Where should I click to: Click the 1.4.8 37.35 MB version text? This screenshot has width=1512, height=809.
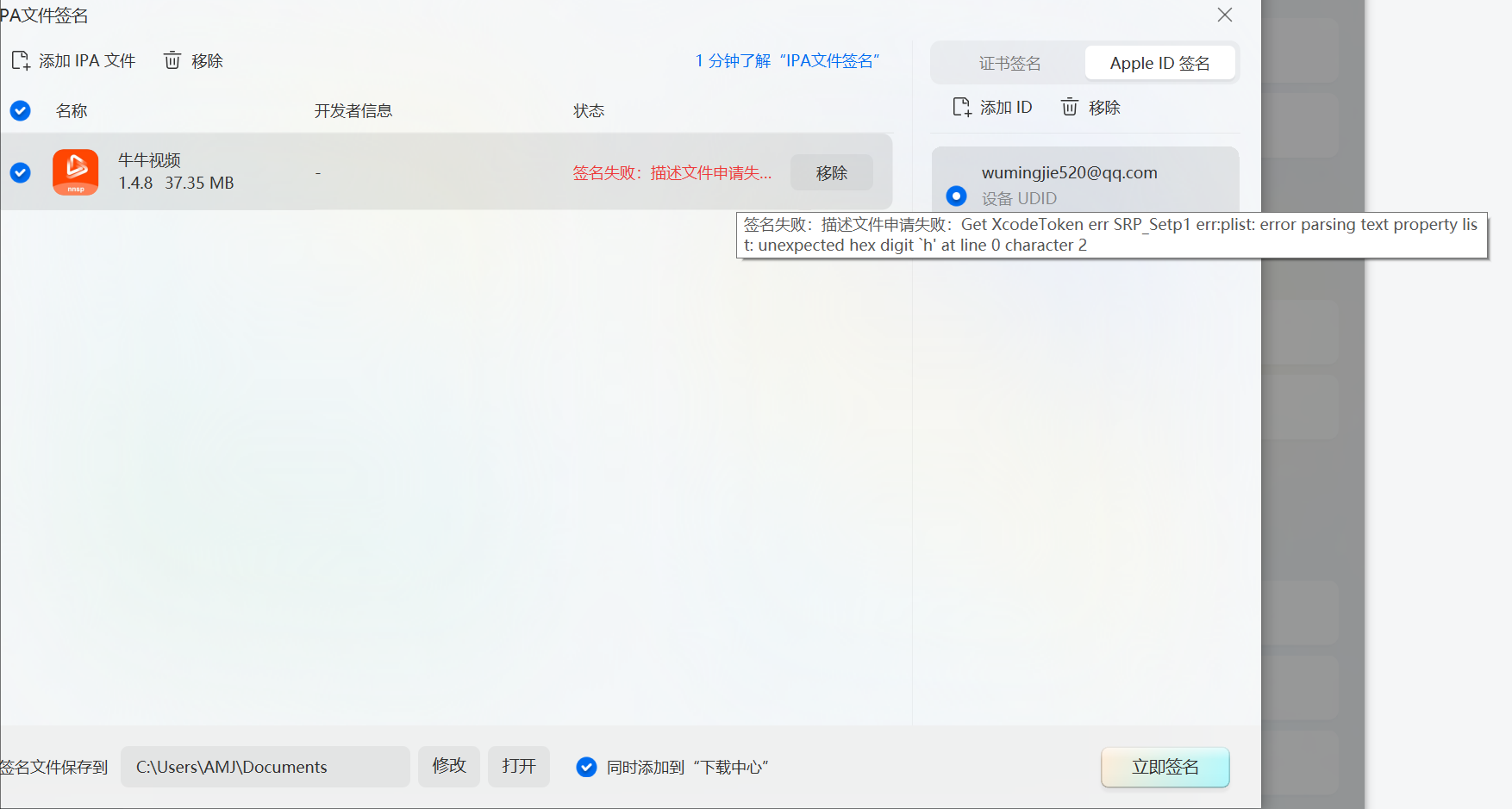[176, 184]
